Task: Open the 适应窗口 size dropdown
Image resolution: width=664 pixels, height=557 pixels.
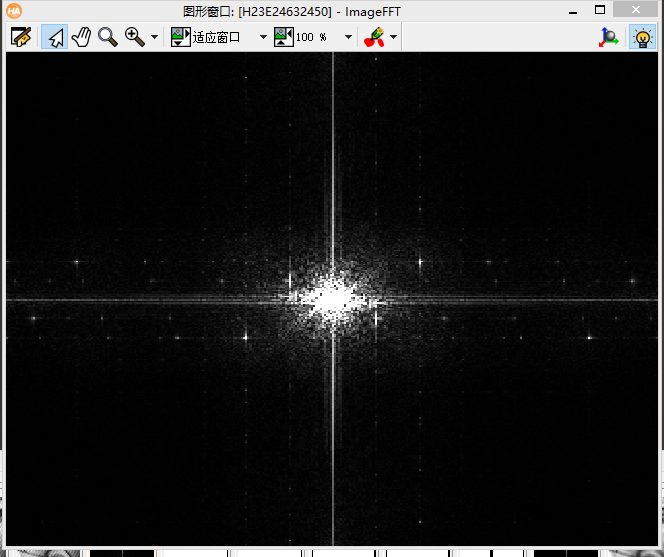Action: click(x=263, y=37)
